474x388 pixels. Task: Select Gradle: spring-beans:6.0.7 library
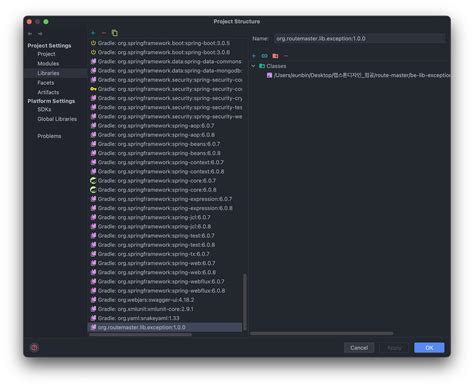166,144
